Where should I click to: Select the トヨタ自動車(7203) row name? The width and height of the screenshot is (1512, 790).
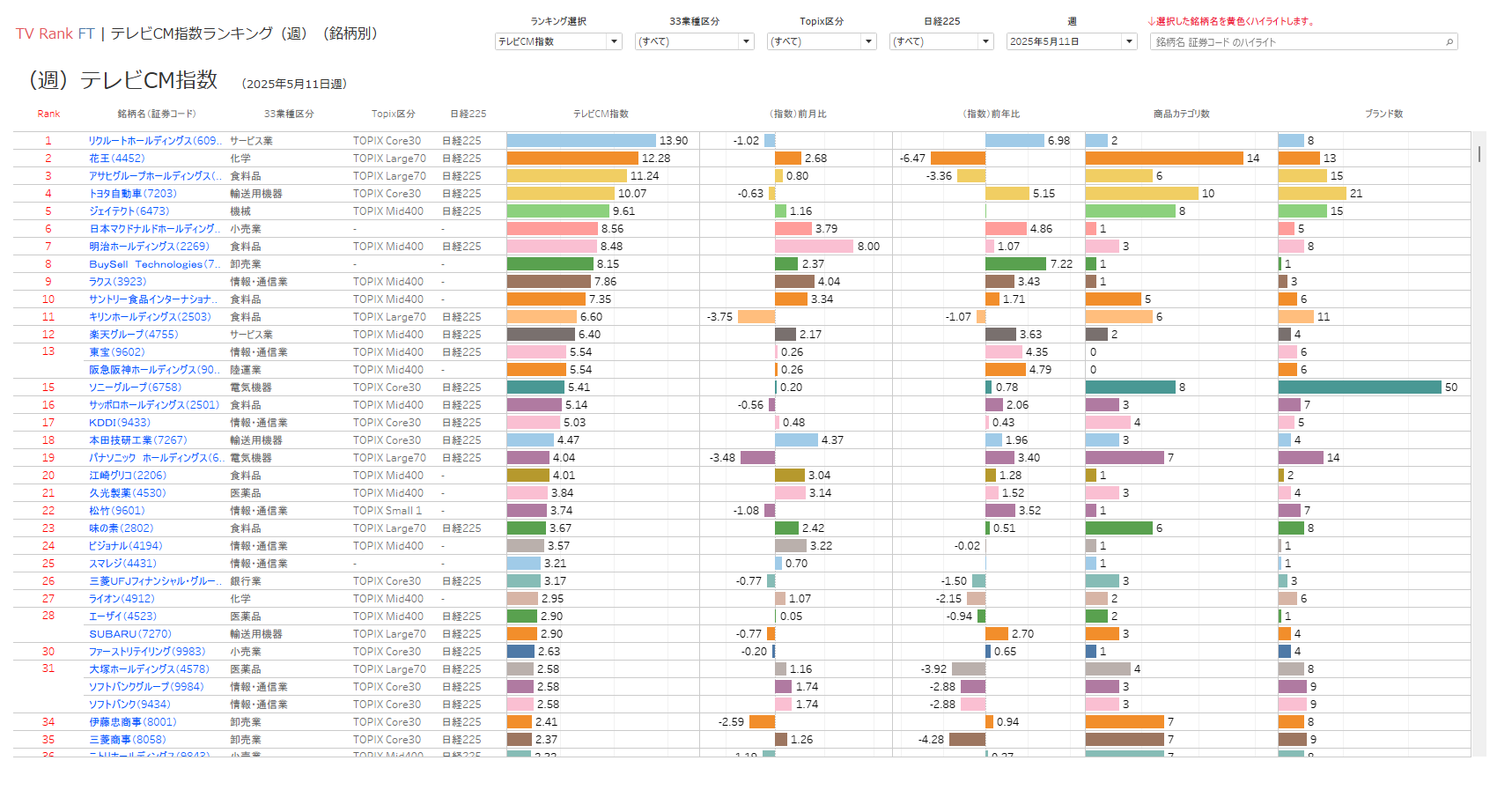point(132,194)
